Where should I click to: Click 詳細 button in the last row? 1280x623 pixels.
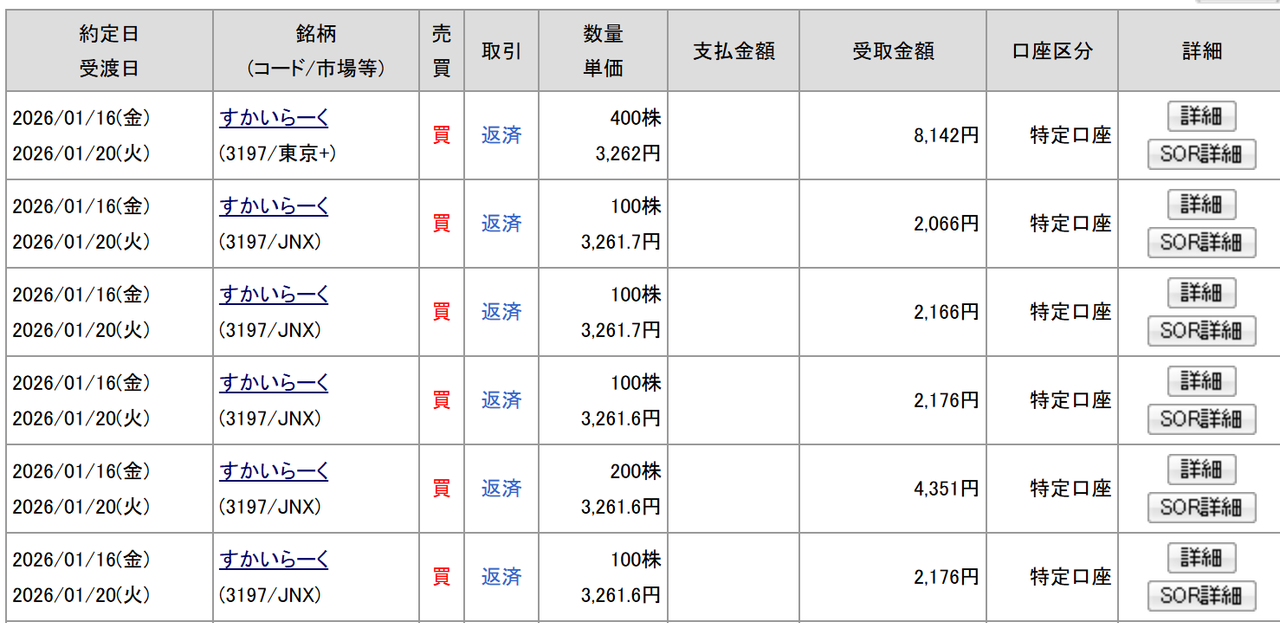1201,556
